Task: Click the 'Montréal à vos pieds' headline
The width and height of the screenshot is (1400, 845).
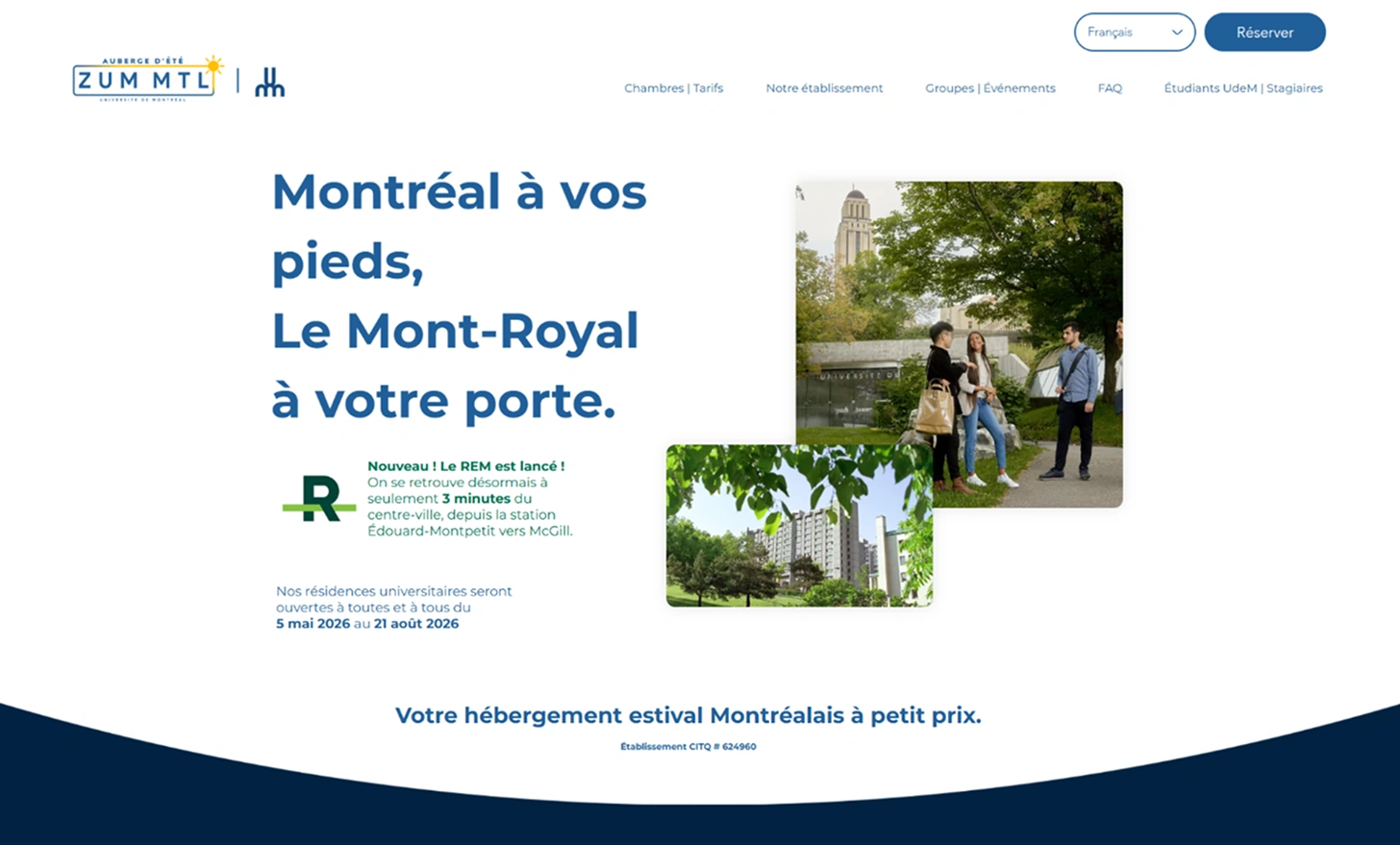Action: click(x=459, y=227)
